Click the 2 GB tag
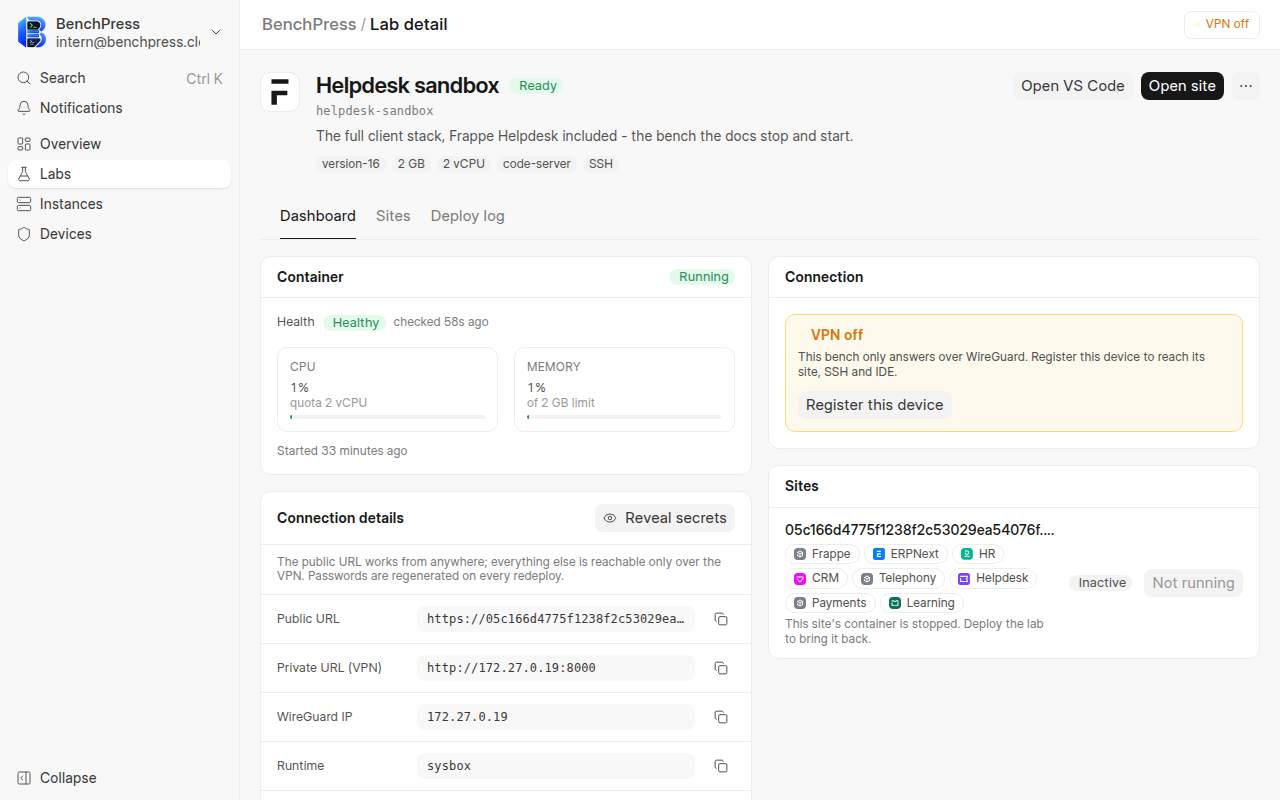 point(411,164)
